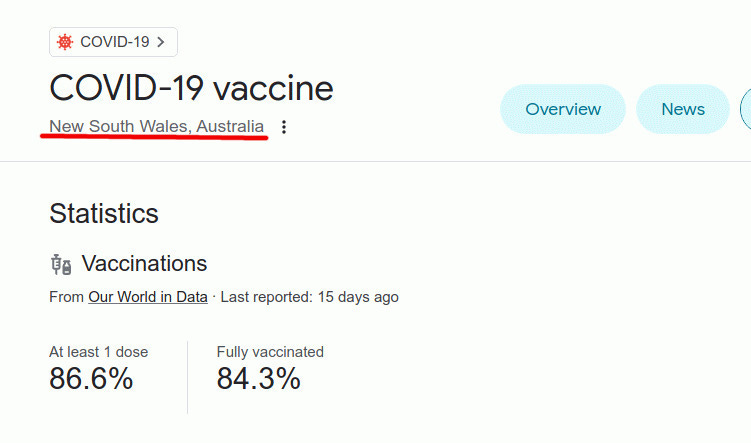Click the vertical divider between the two percentages
Image resolution: width=751 pixels, height=443 pixels.
point(188,377)
